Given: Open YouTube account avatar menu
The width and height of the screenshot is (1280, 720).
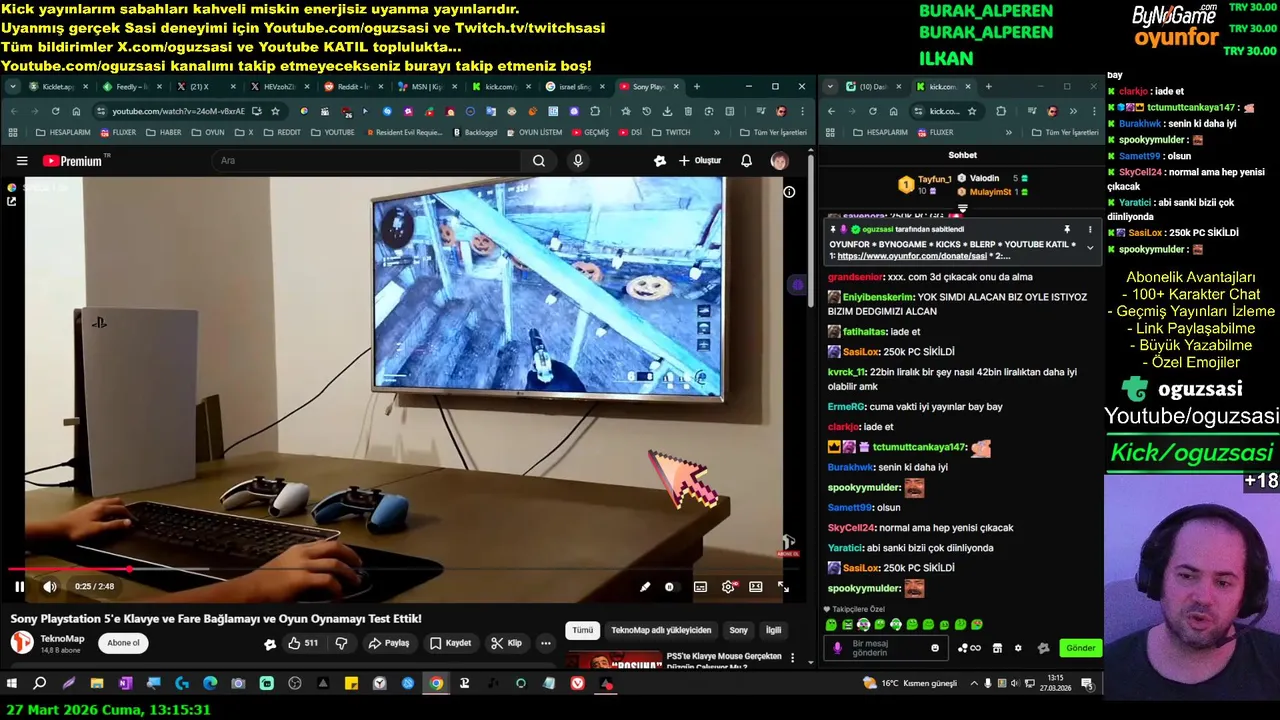Looking at the screenshot, I should [x=779, y=161].
